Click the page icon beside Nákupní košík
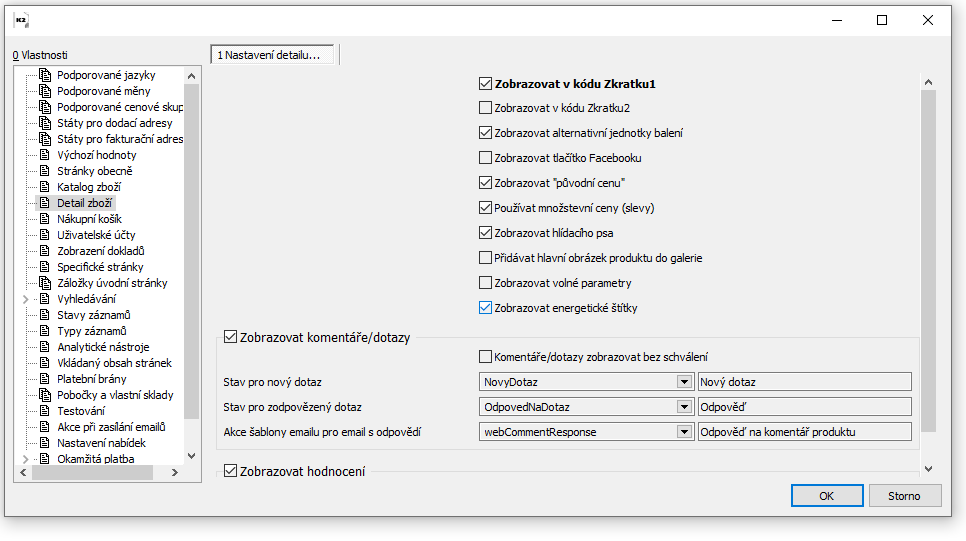966x541 pixels. click(x=44, y=219)
